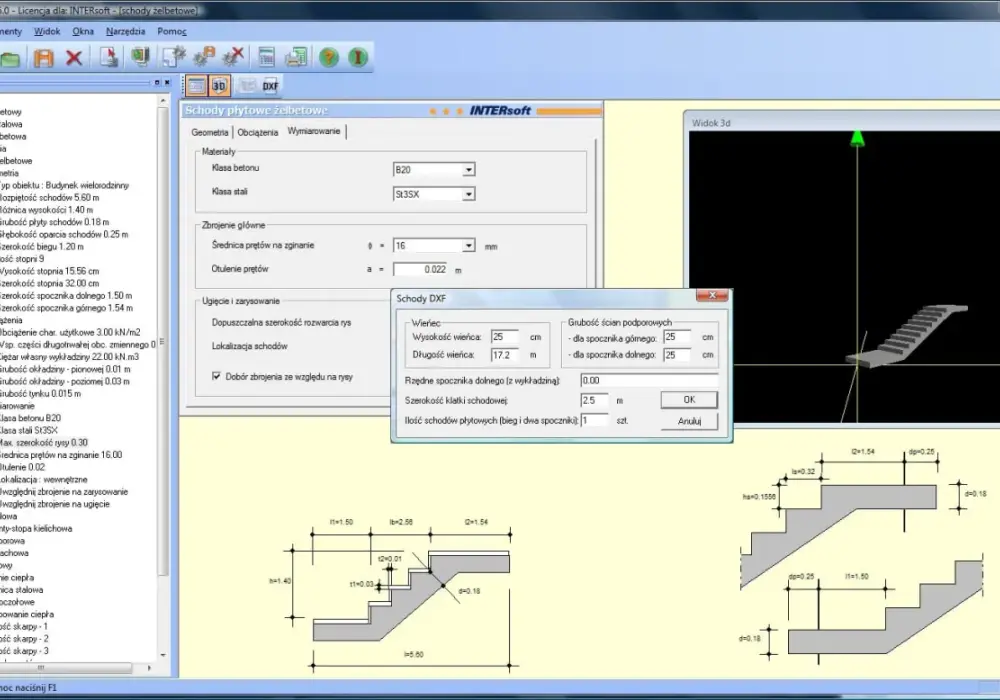This screenshot has width=1000, height=700.
Task: Click the green info circle icon
Action: [x=358, y=58]
